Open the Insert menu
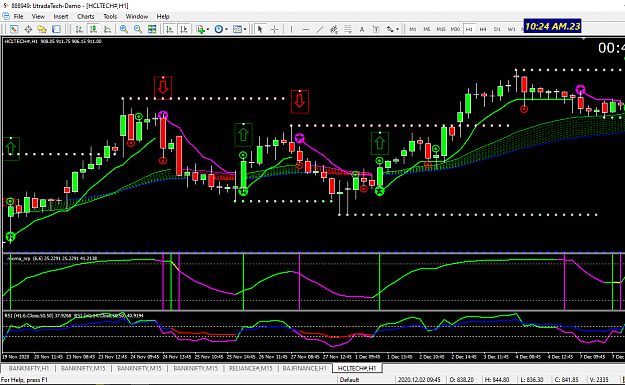 61,16
